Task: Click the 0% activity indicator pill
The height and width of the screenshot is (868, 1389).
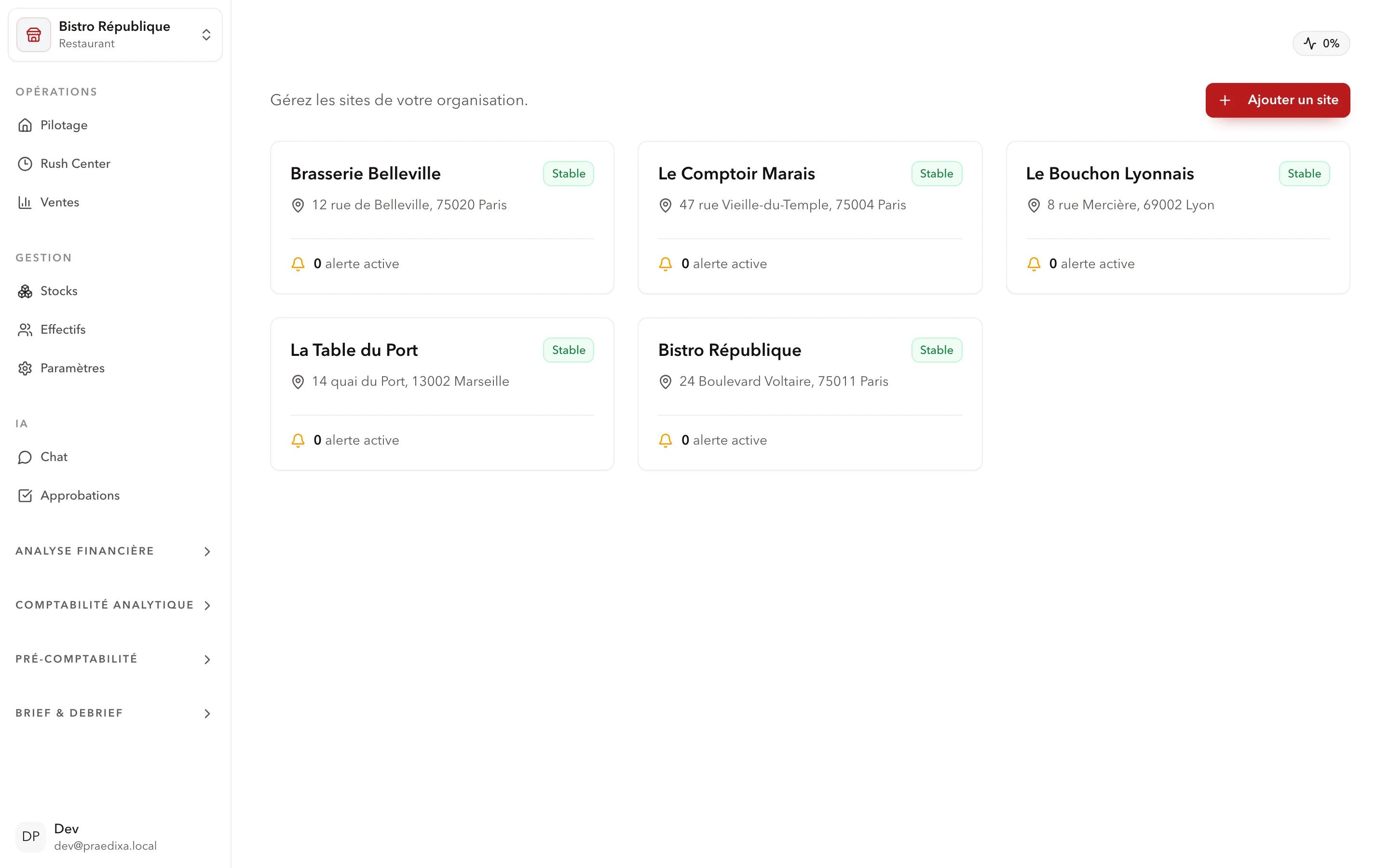Action: [x=1321, y=43]
